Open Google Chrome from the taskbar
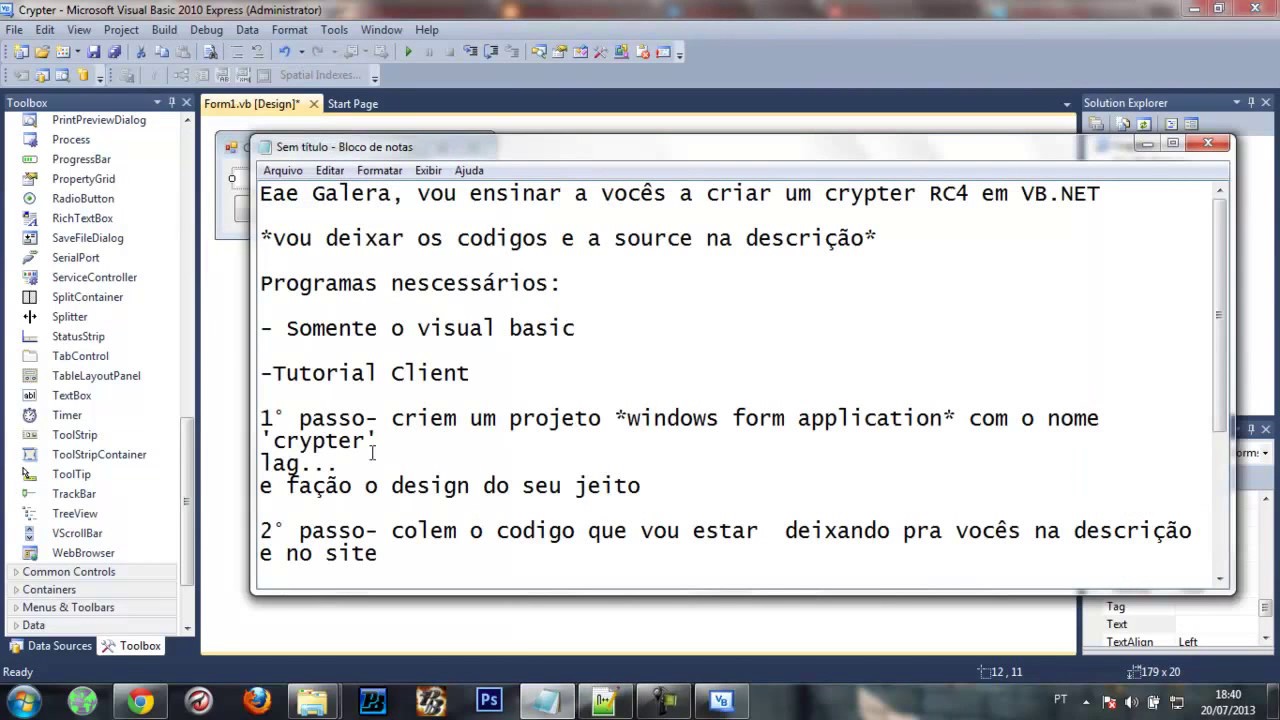Screen dimensions: 1280x720 point(140,701)
